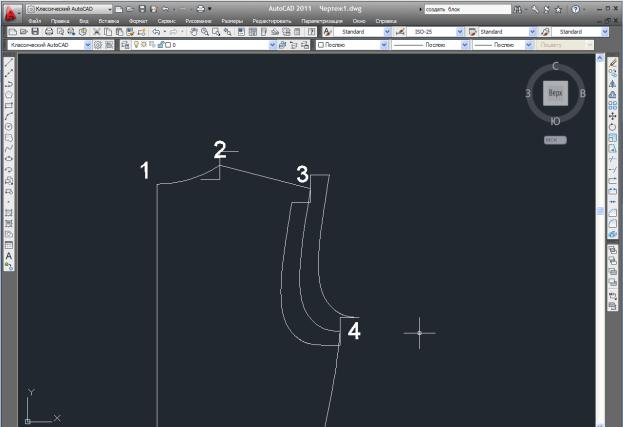The height and width of the screenshot is (427, 623).
Task: Expand the multileader style Standard dropdown
Action: [x=605, y=32]
